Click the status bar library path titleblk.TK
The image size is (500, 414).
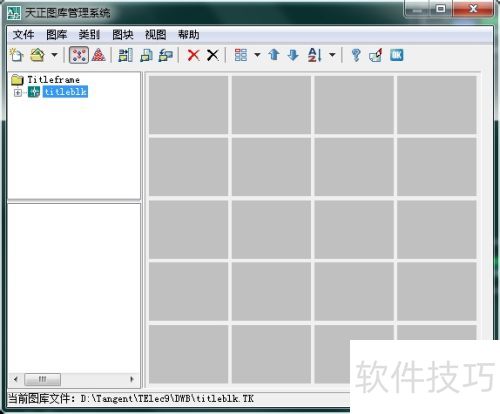pos(167,398)
